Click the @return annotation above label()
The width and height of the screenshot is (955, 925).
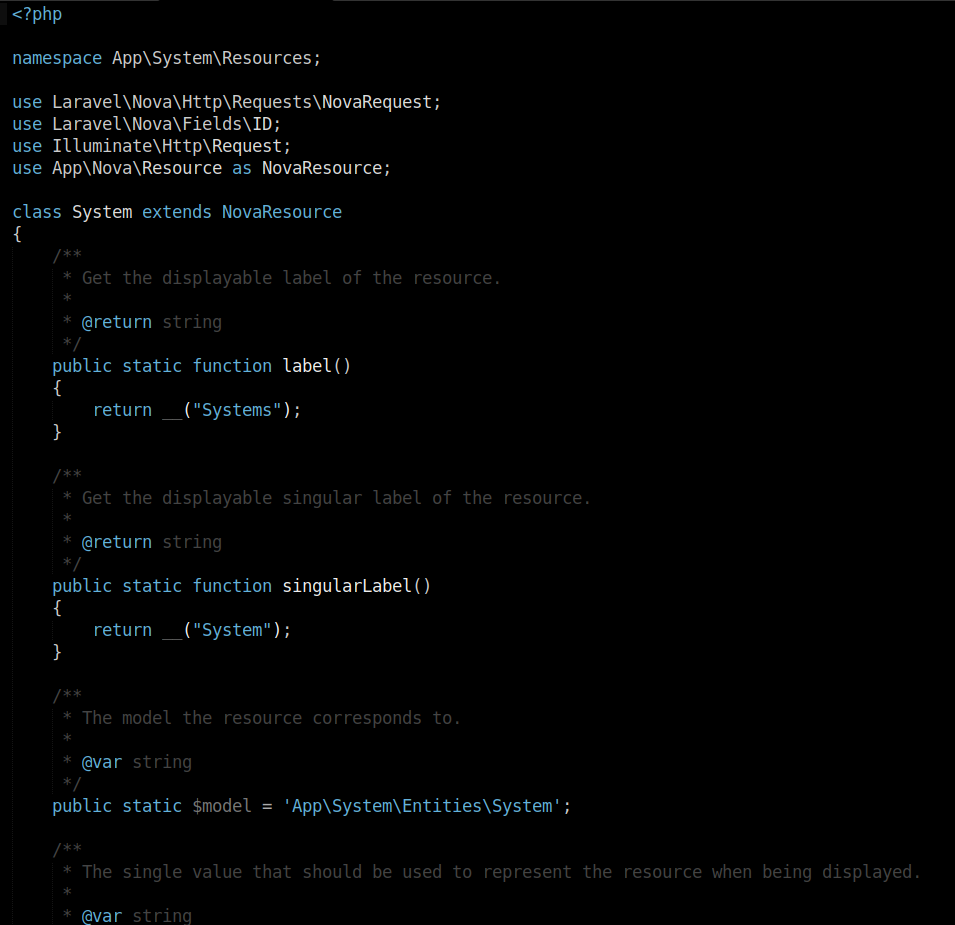tap(117, 321)
